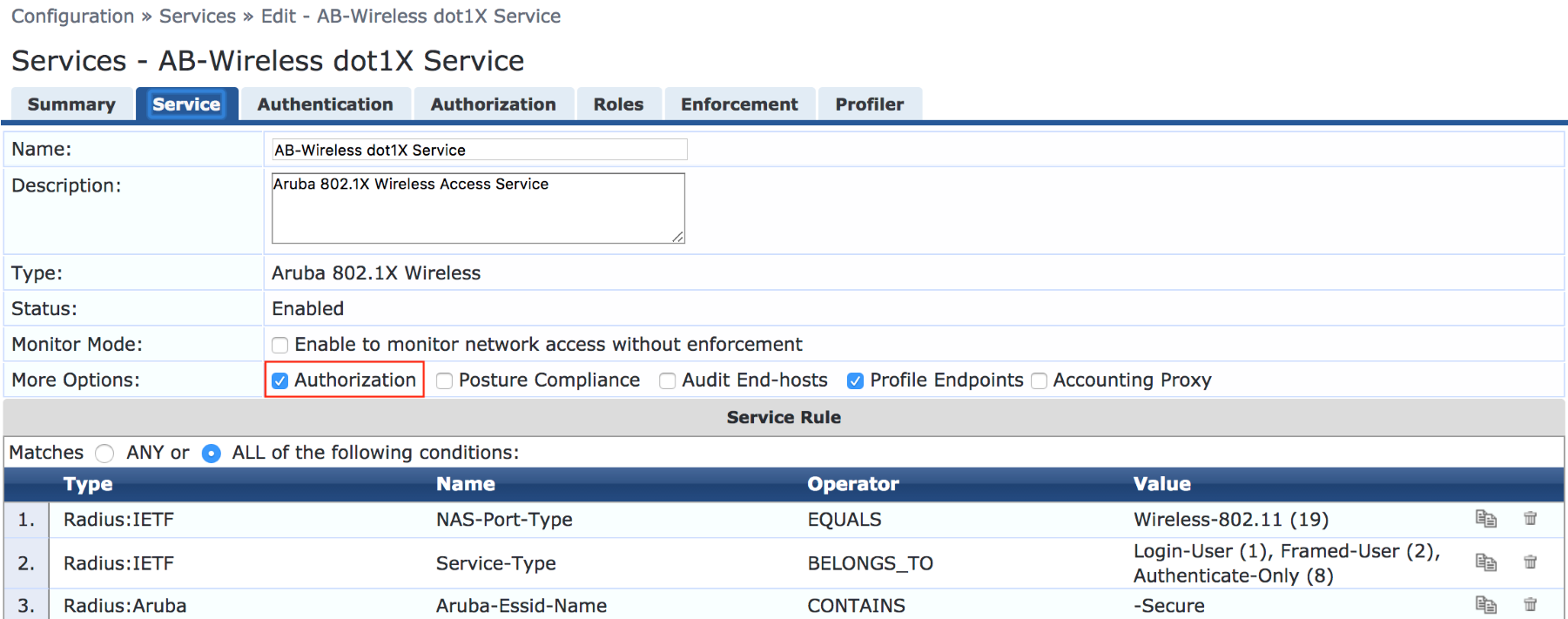Go to the Enforcement tab
This screenshot has height=619, width=1568.
tap(739, 104)
